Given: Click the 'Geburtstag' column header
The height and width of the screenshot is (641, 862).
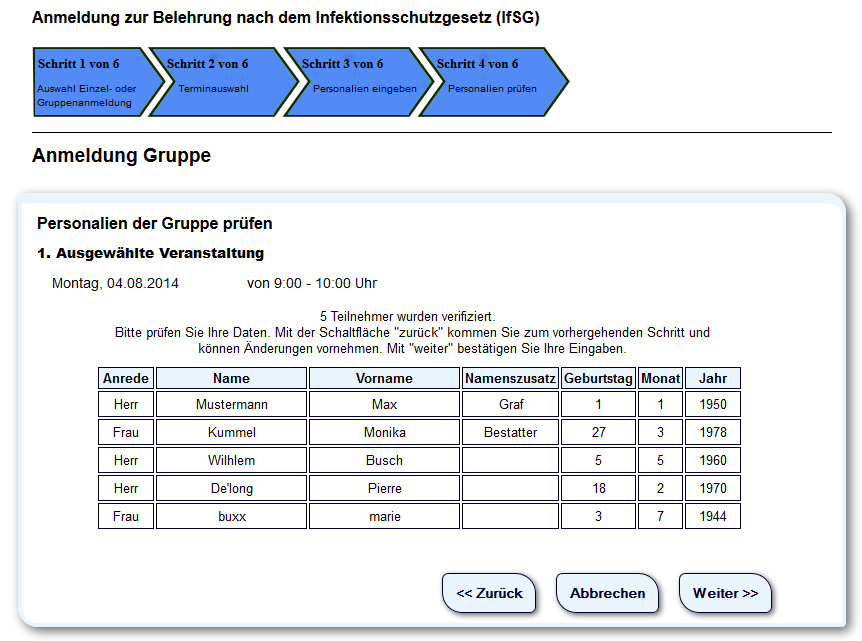Looking at the screenshot, I should click(x=598, y=379).
